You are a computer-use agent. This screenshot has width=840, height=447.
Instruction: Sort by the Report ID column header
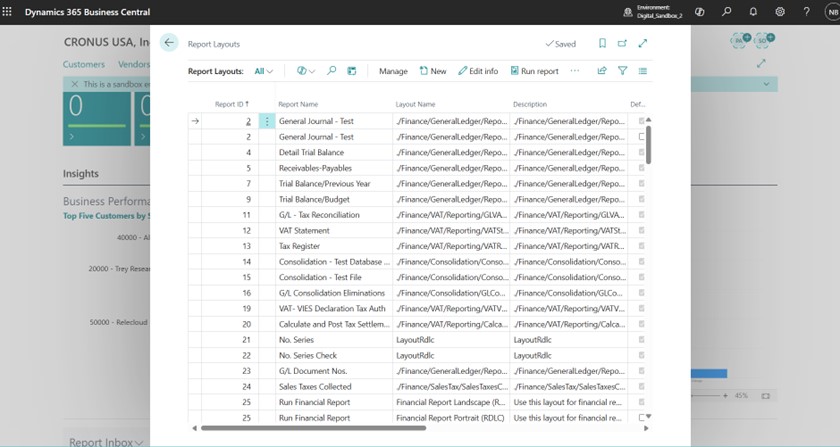coord(231,104)
